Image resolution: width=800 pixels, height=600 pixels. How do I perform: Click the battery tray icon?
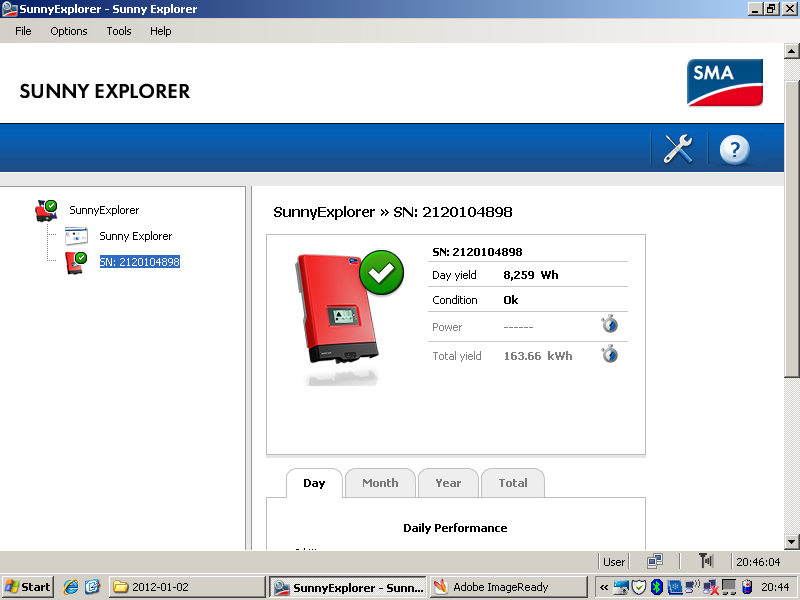747,587
